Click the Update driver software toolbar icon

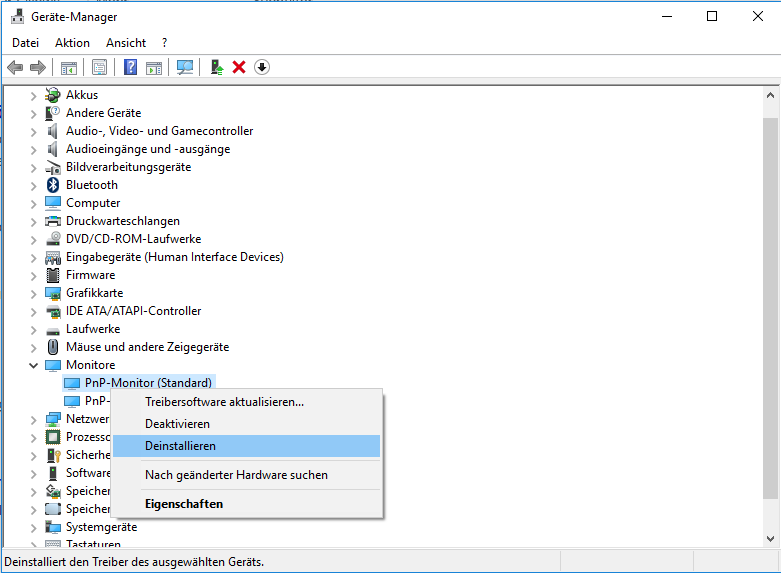pos(217,67)
